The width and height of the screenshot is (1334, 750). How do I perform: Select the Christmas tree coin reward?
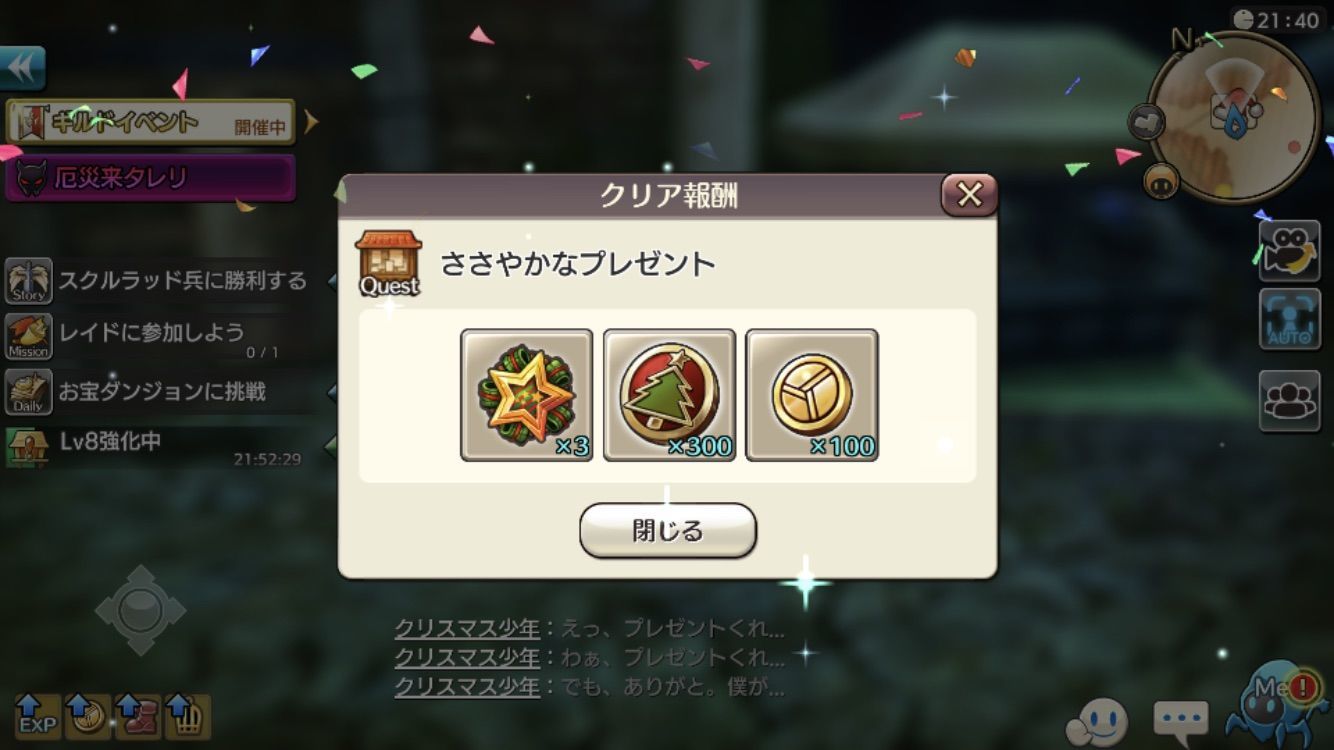coord(669,395)
